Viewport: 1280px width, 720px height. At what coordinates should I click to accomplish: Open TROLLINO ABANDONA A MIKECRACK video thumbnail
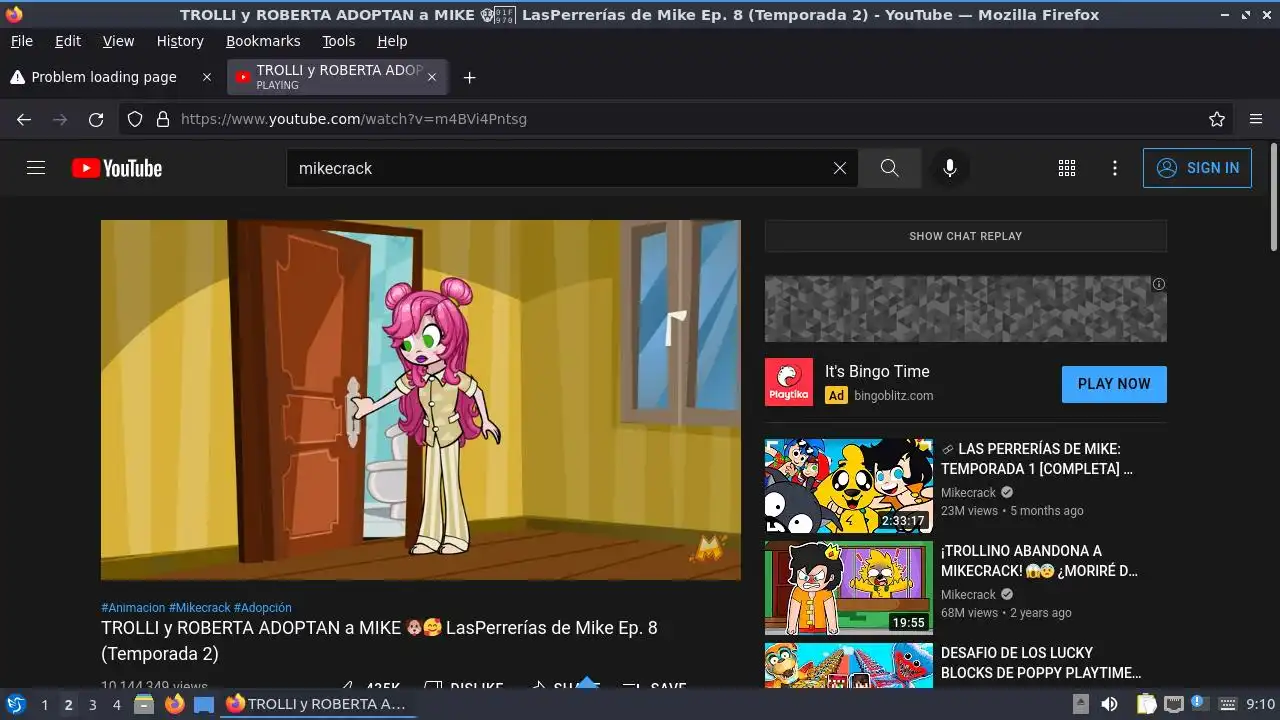point(849,588)
